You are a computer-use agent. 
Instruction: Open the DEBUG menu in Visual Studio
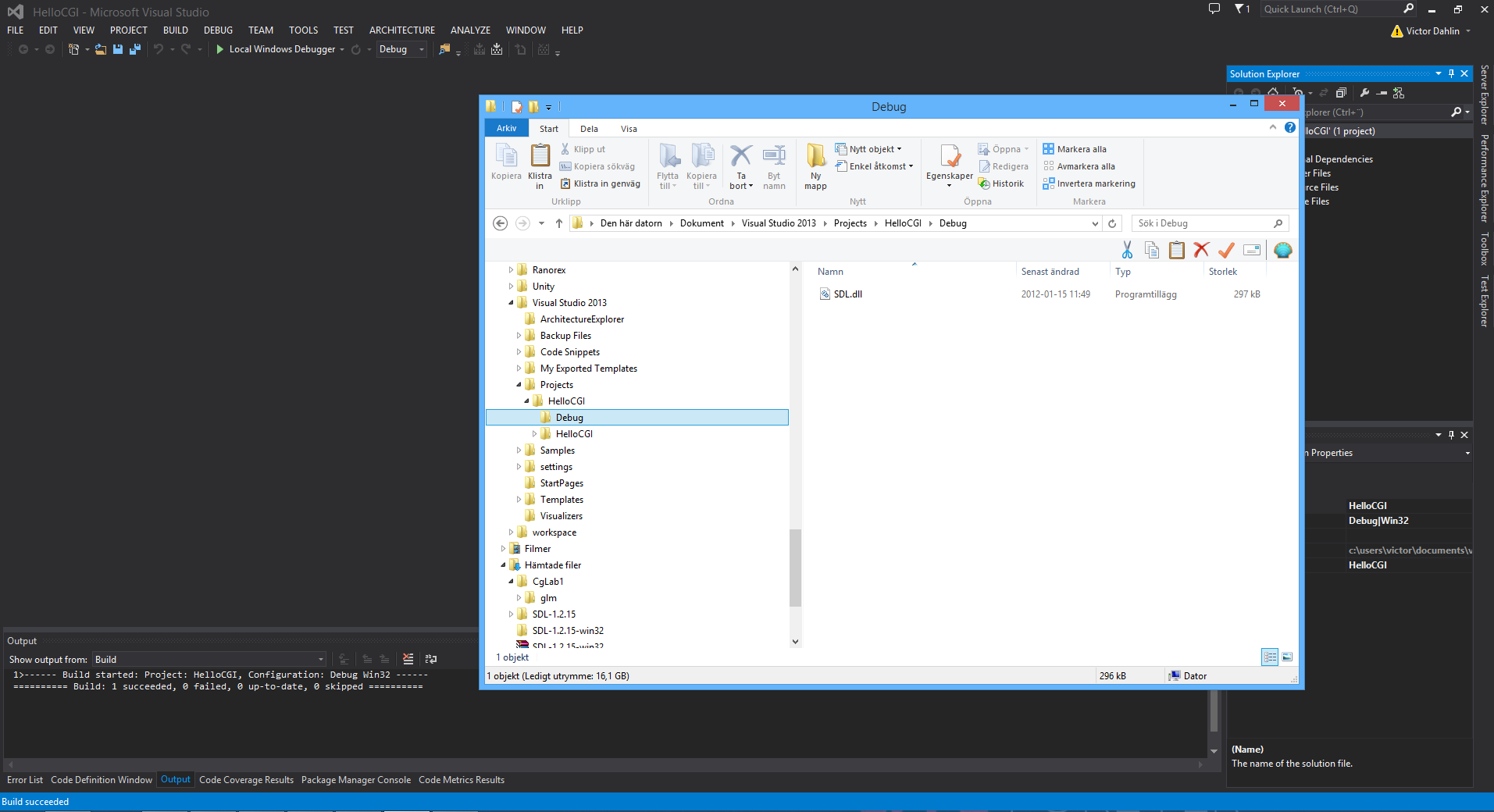[x=218, y=30]
